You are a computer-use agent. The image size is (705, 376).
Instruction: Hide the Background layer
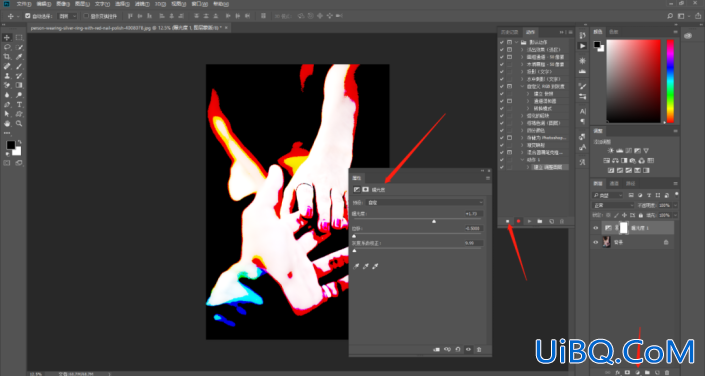596,242
